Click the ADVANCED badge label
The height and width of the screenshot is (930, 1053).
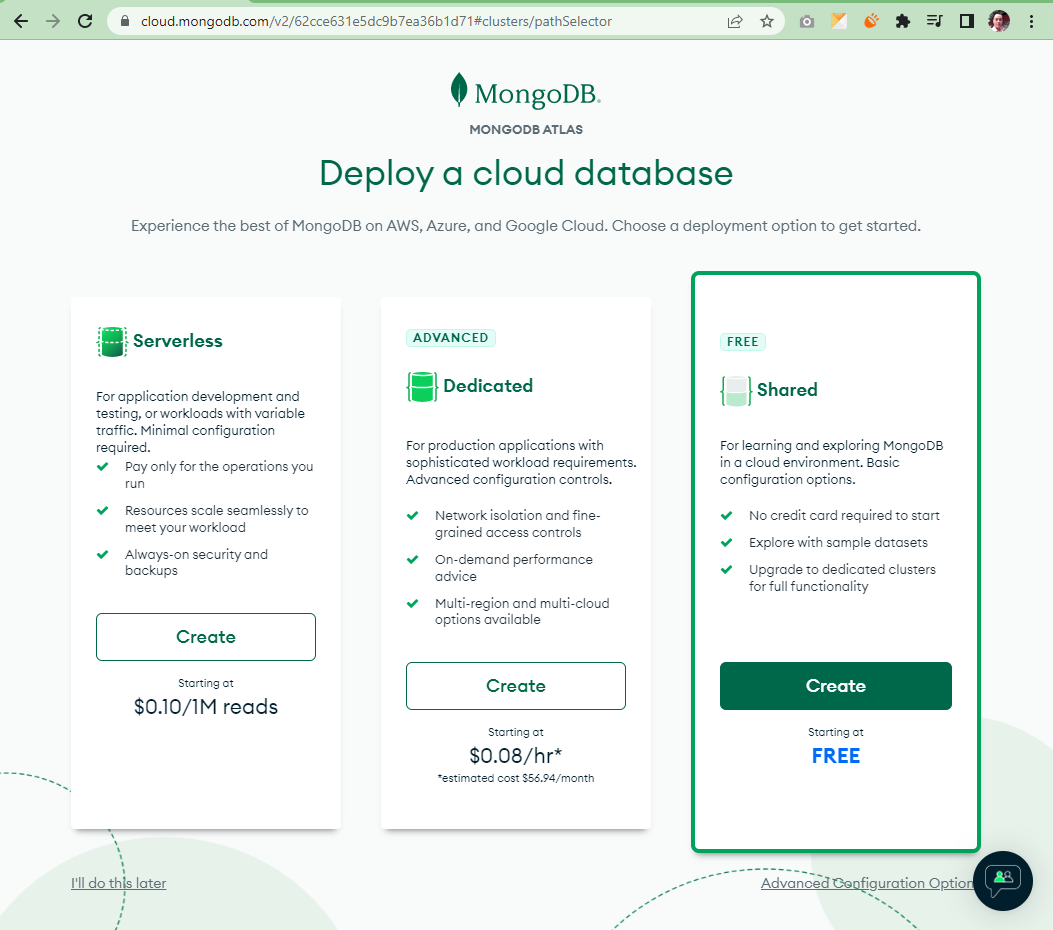(x=451, y=338)
